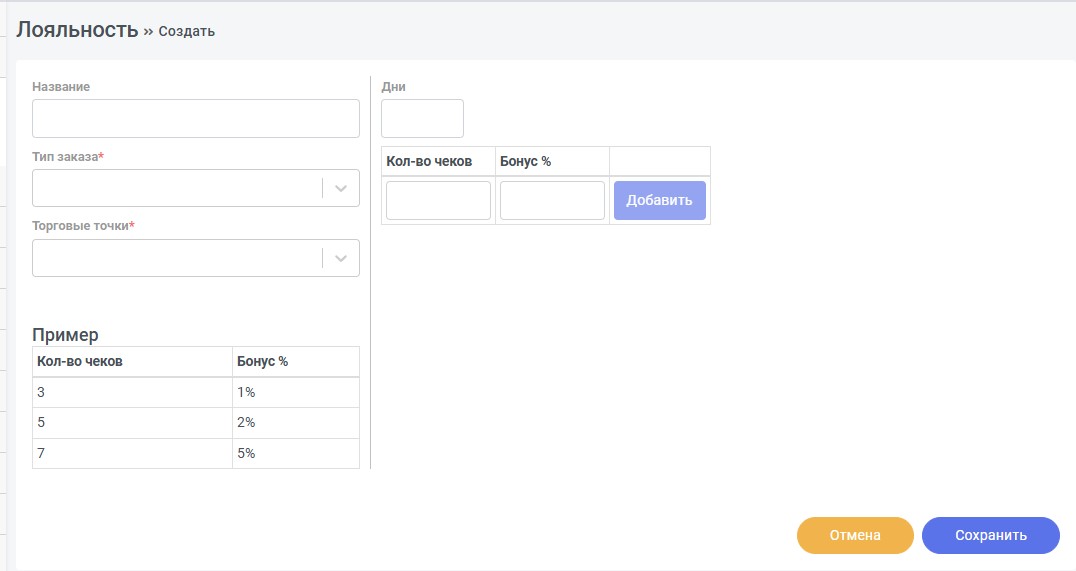This screenshot has height=571, width=1076.
Task: Select example cell showing 5%
Action: tap(296, 454)
